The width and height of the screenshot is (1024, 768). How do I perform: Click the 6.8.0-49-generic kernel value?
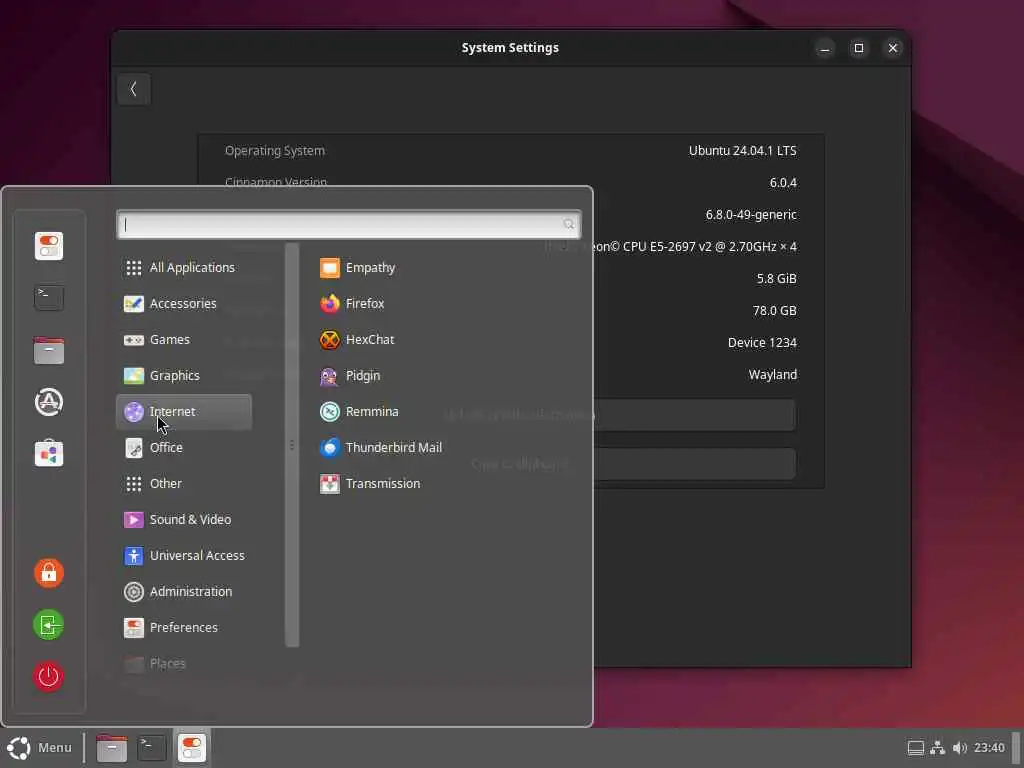pyautogui.click(x=751, y=215)
